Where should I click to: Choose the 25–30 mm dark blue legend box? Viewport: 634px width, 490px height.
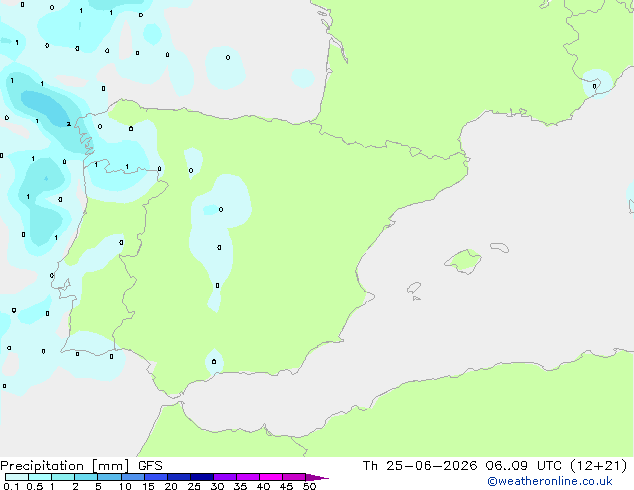(202, 477)
